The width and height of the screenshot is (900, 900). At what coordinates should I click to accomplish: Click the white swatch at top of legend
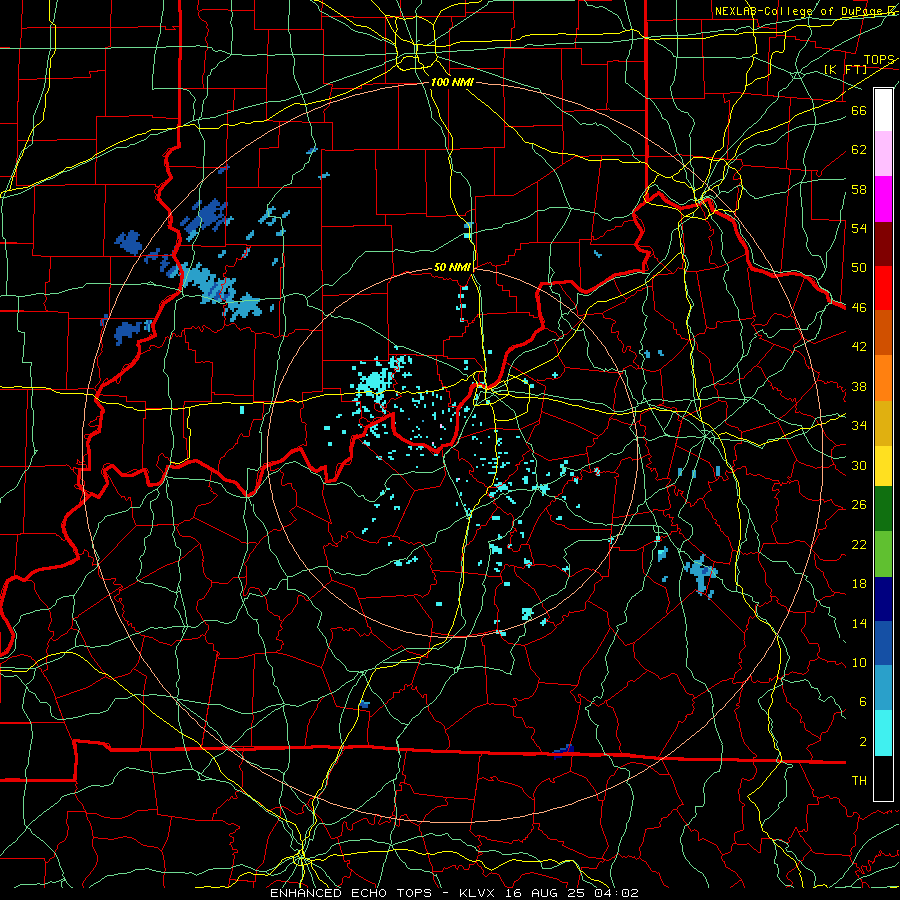pyautogui.click(x=883, y=110)
